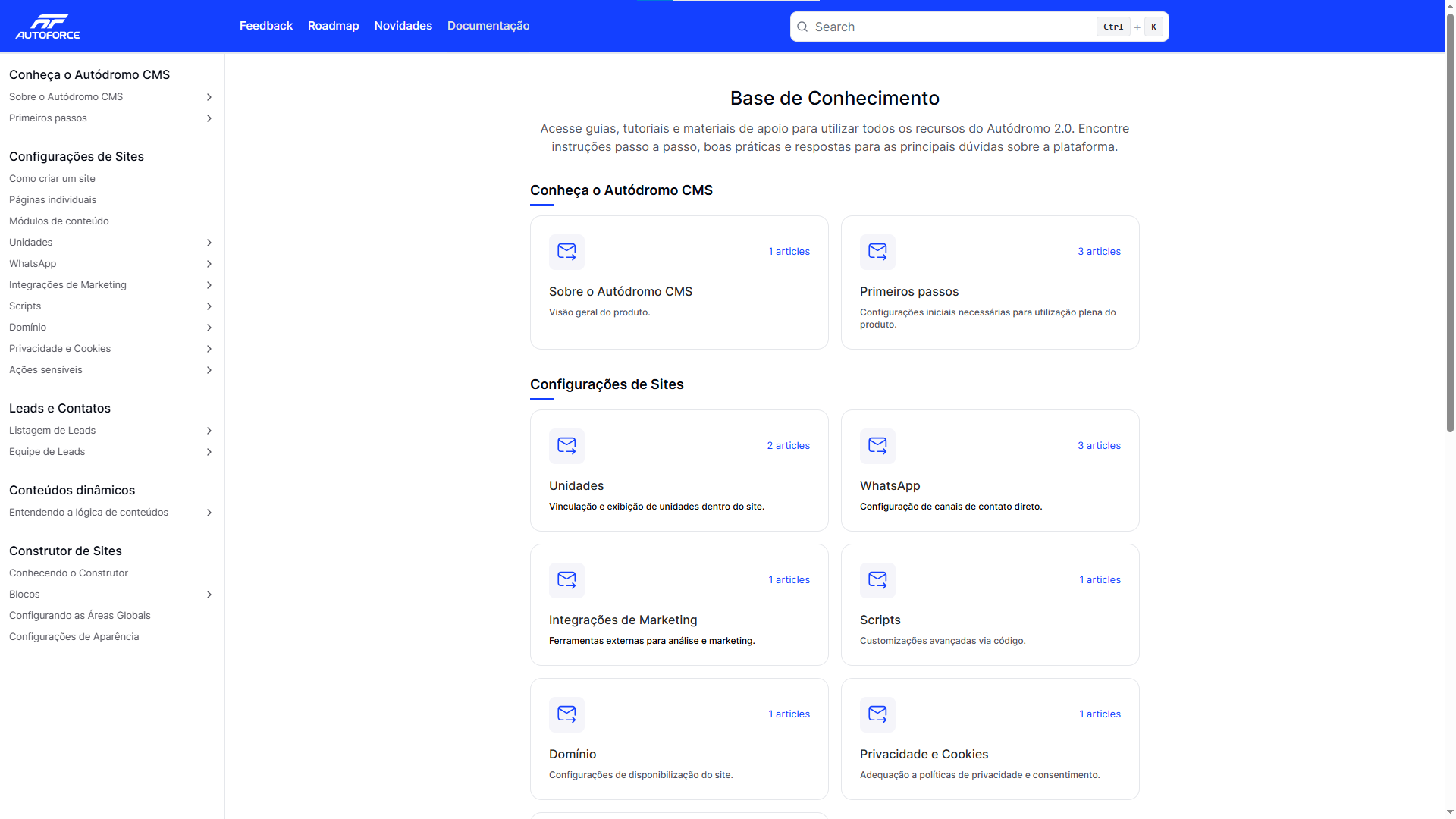The width and height of the screenshot is (1456, 819).
Task: Click Conteúdos dinâmicos sidebar heading
Action: point(72,491)
